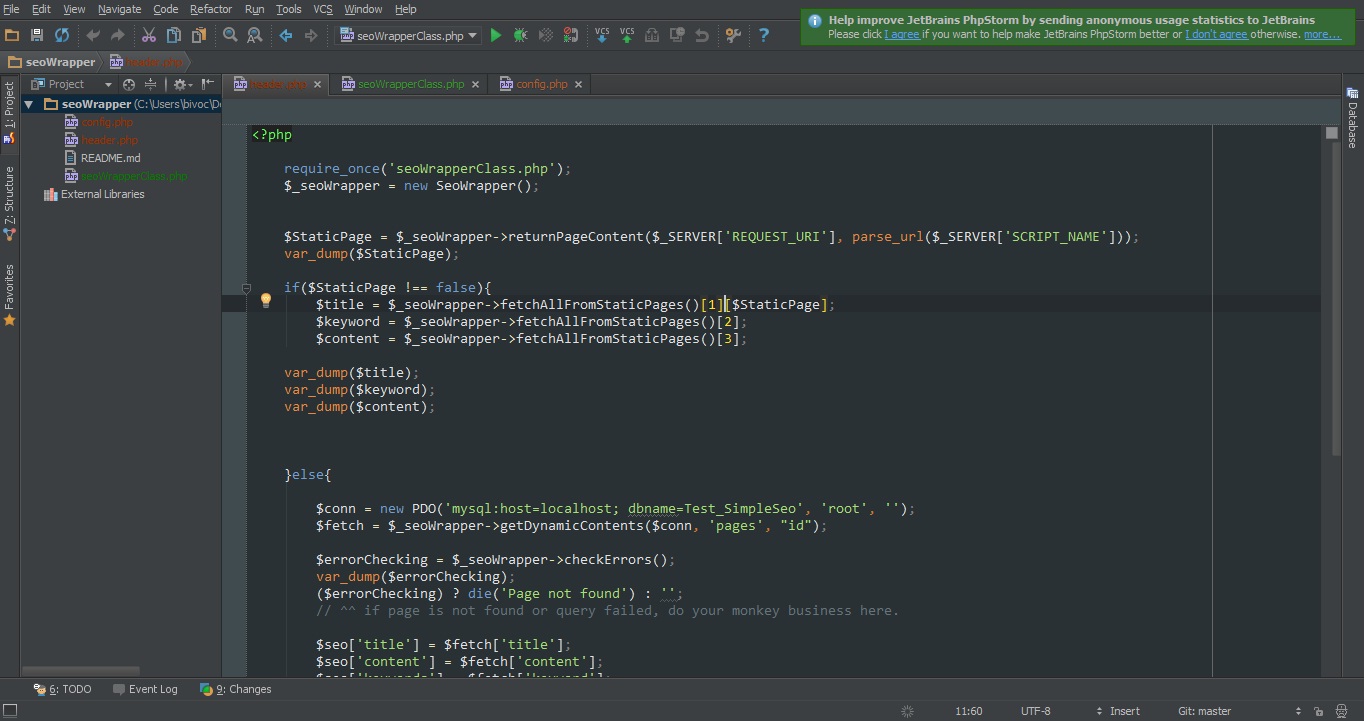This screenshot has width=1366, height=721.
Task: Click seoWrapper in the navigation breadcrumb
Action: (x=52, y=62)
